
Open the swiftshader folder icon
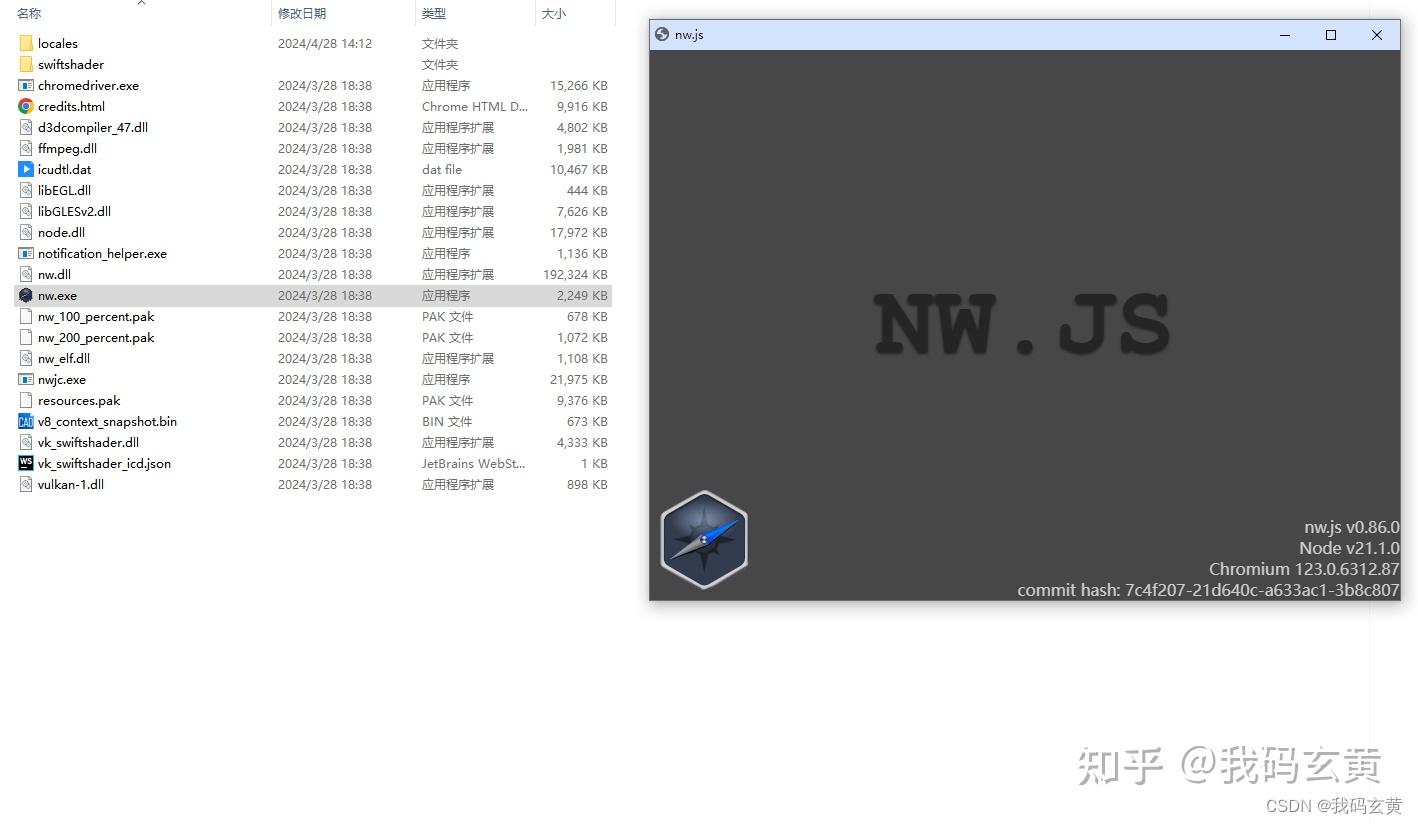point(25,64)
